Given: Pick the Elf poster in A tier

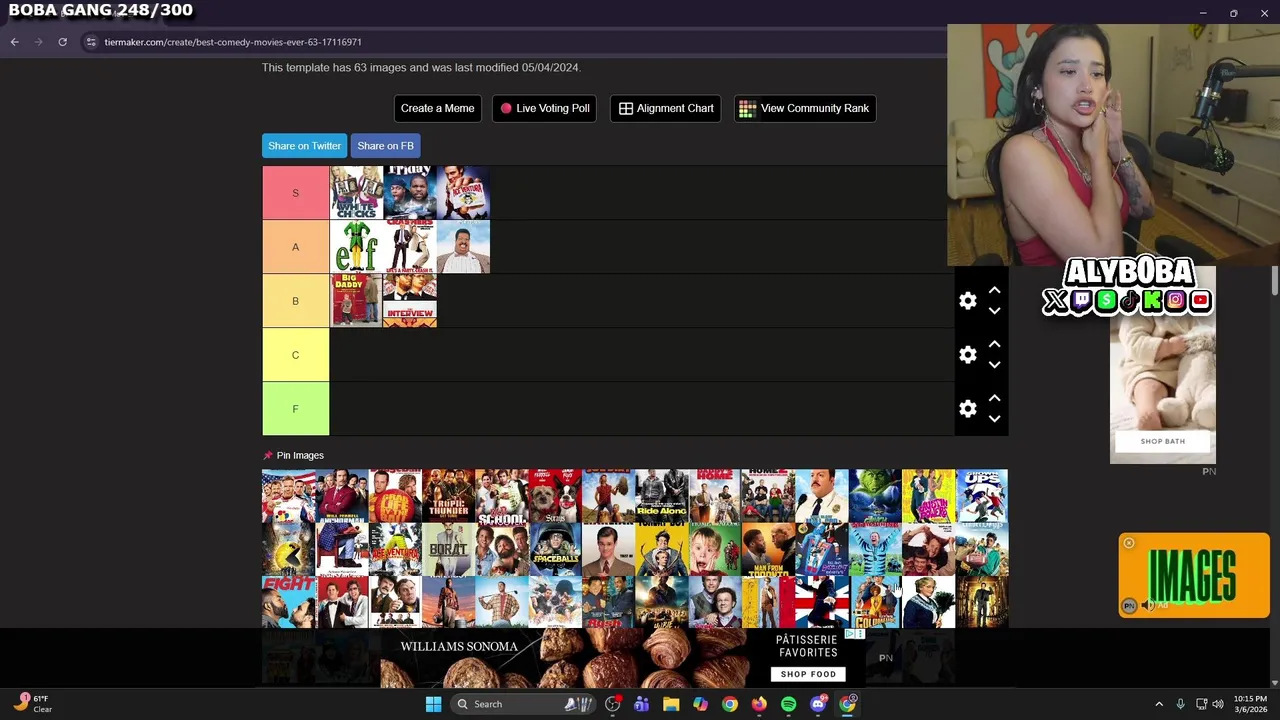Looking at the screenshot, I should (356, 247).
